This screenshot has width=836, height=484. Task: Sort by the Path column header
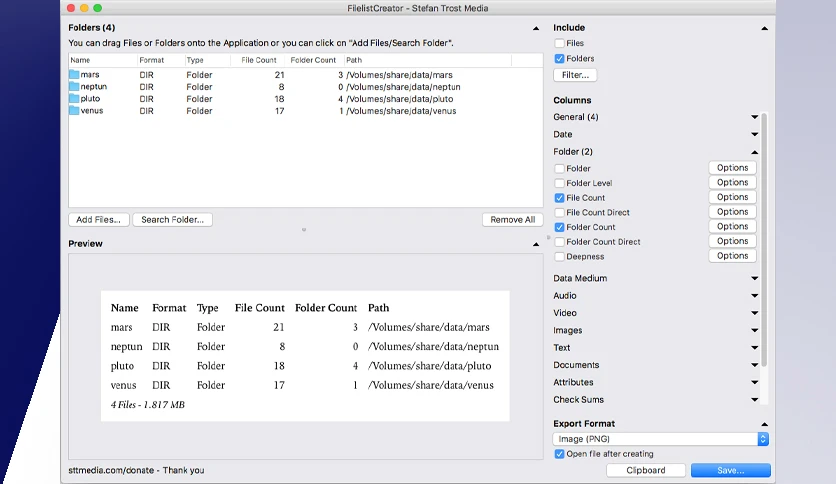(428, 60)
